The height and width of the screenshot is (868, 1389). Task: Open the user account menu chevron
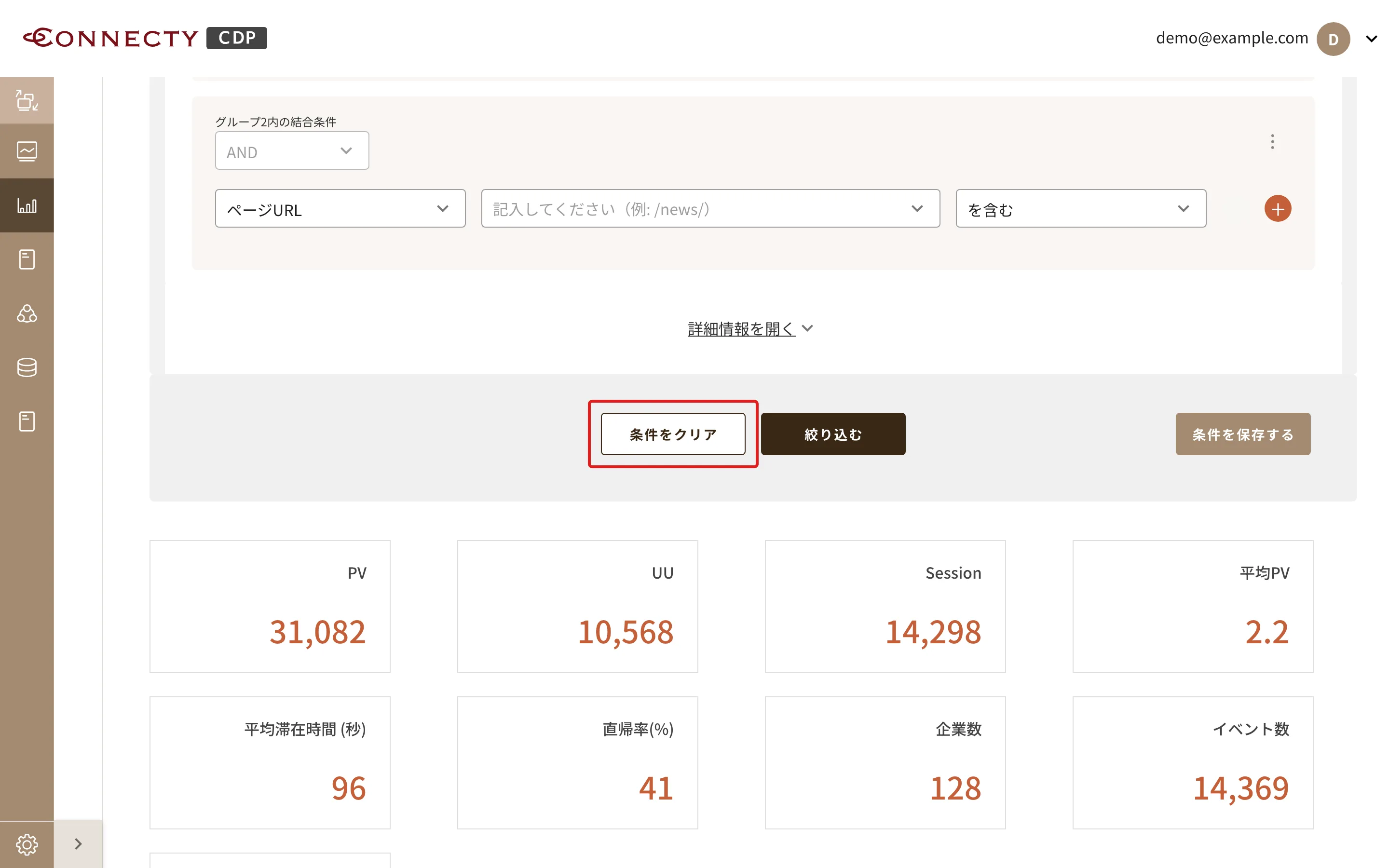(x=1371, y=39)
